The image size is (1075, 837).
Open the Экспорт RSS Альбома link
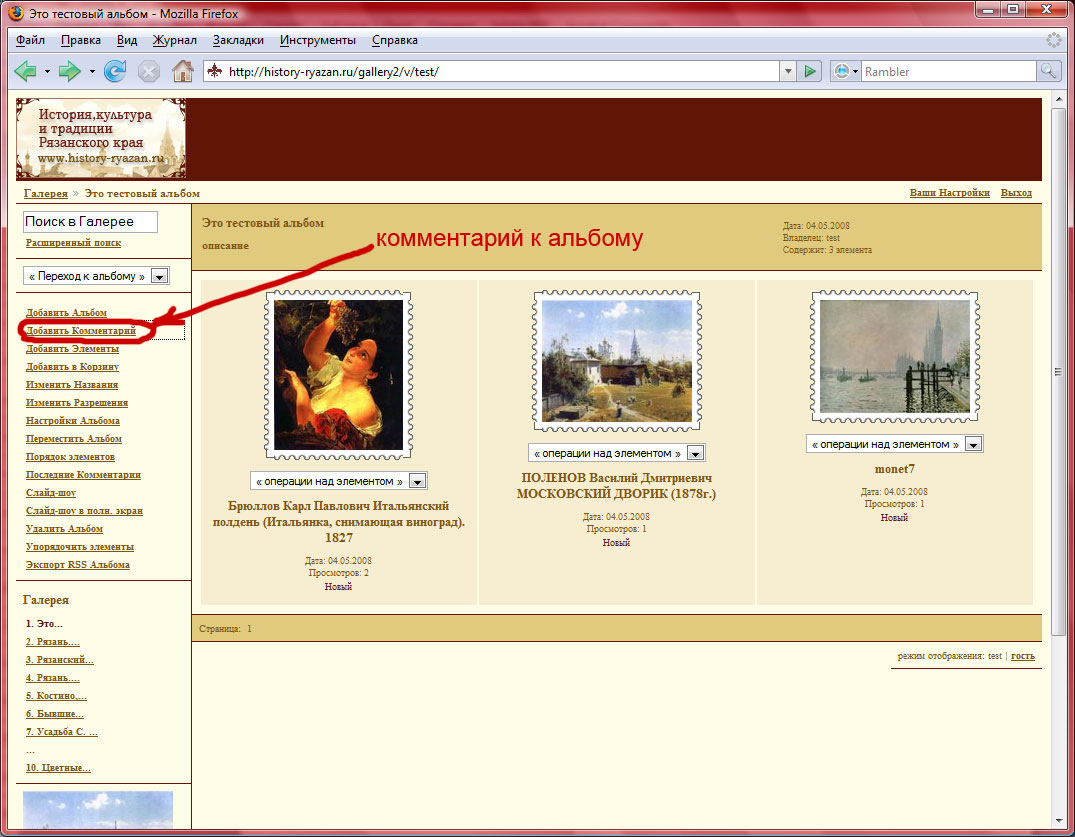point(78,564)
